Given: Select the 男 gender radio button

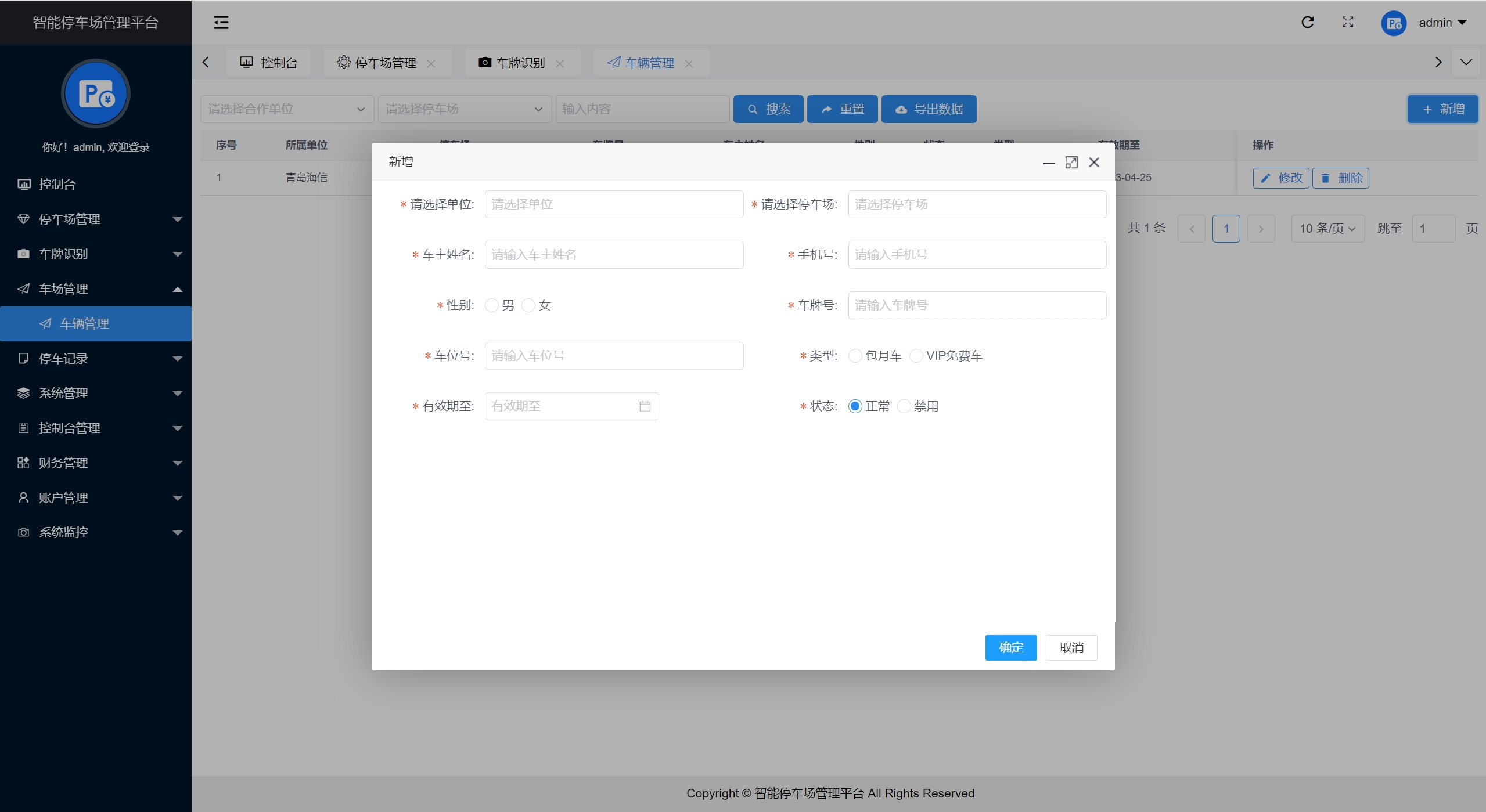Looking at the screenshot, I should tap(492, 305).
